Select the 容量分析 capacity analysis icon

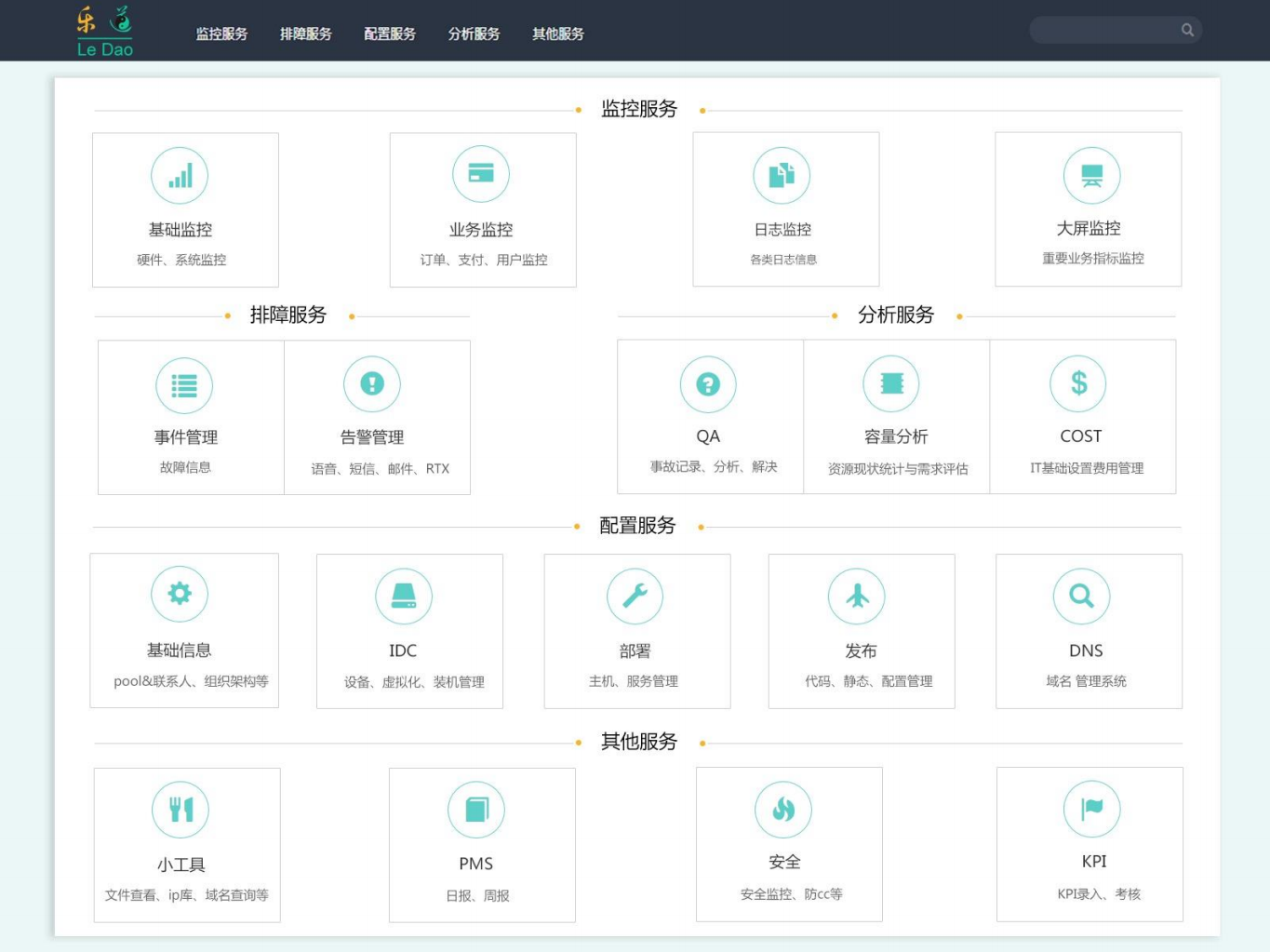click(891, 383)
